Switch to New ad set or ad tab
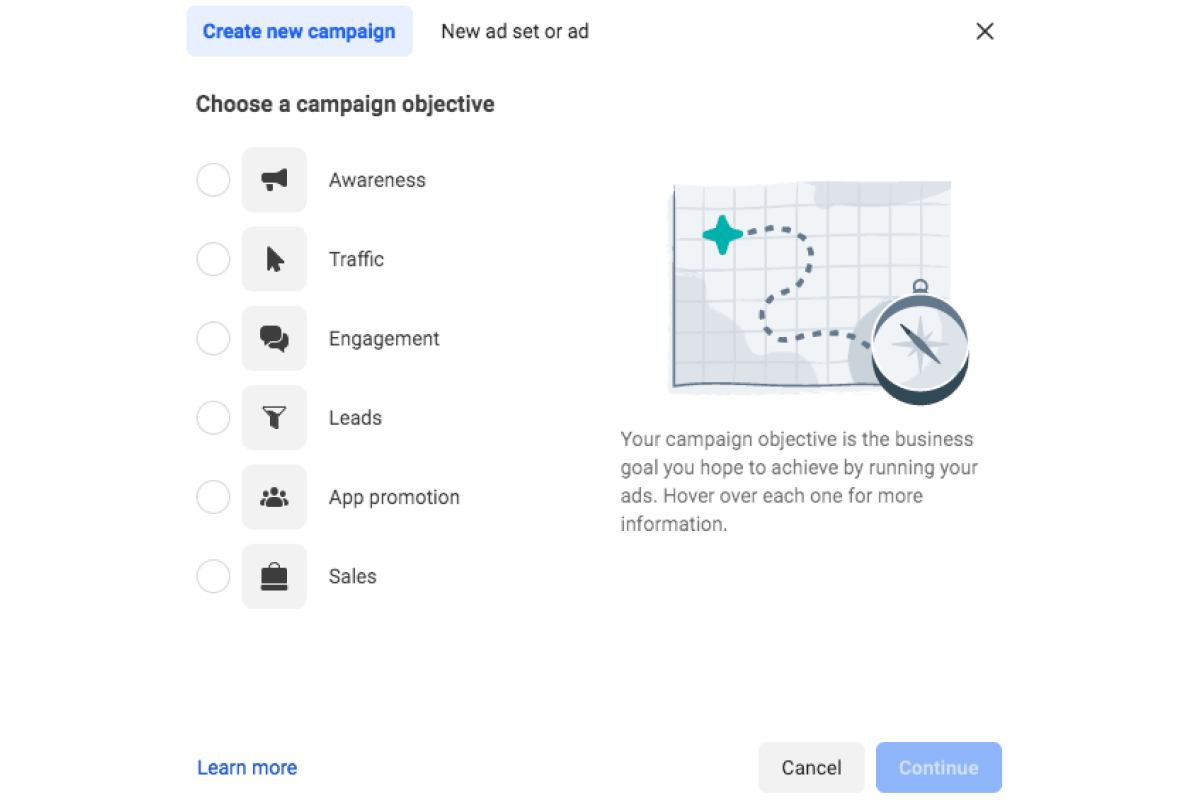This screenshot has width=1200, height=800. coord(515,31)
